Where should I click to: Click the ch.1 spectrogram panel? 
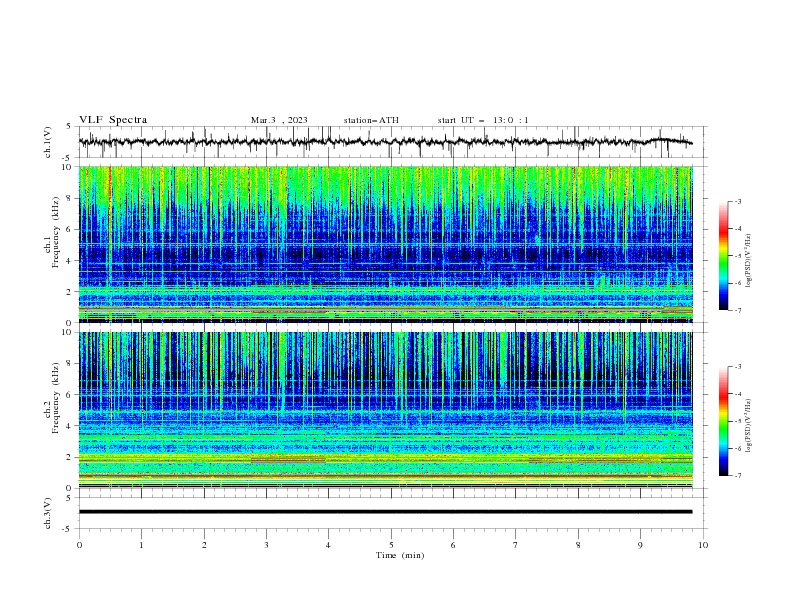[386, 244]
